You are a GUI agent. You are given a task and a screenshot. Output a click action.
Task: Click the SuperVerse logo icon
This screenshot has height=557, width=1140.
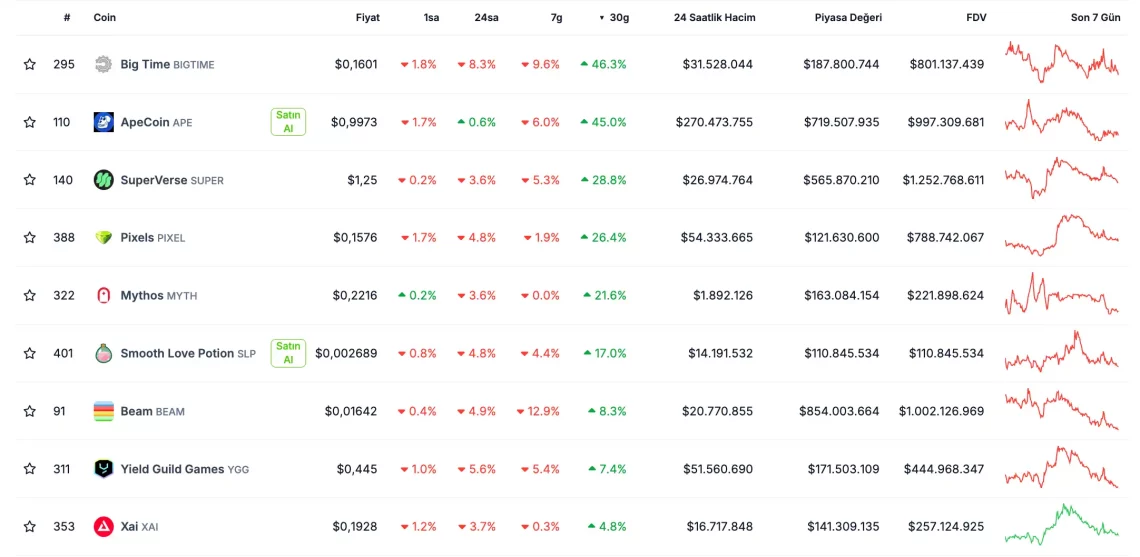tap(103, 180)
